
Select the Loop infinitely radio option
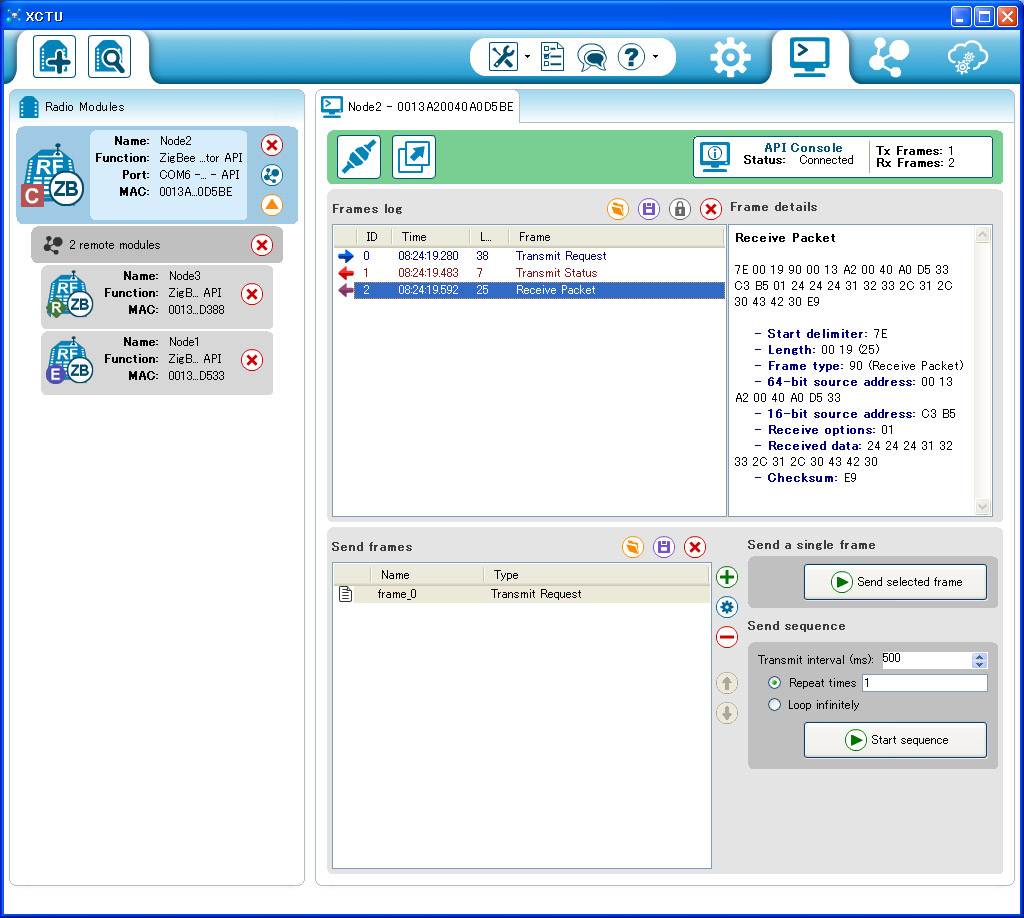775,705
